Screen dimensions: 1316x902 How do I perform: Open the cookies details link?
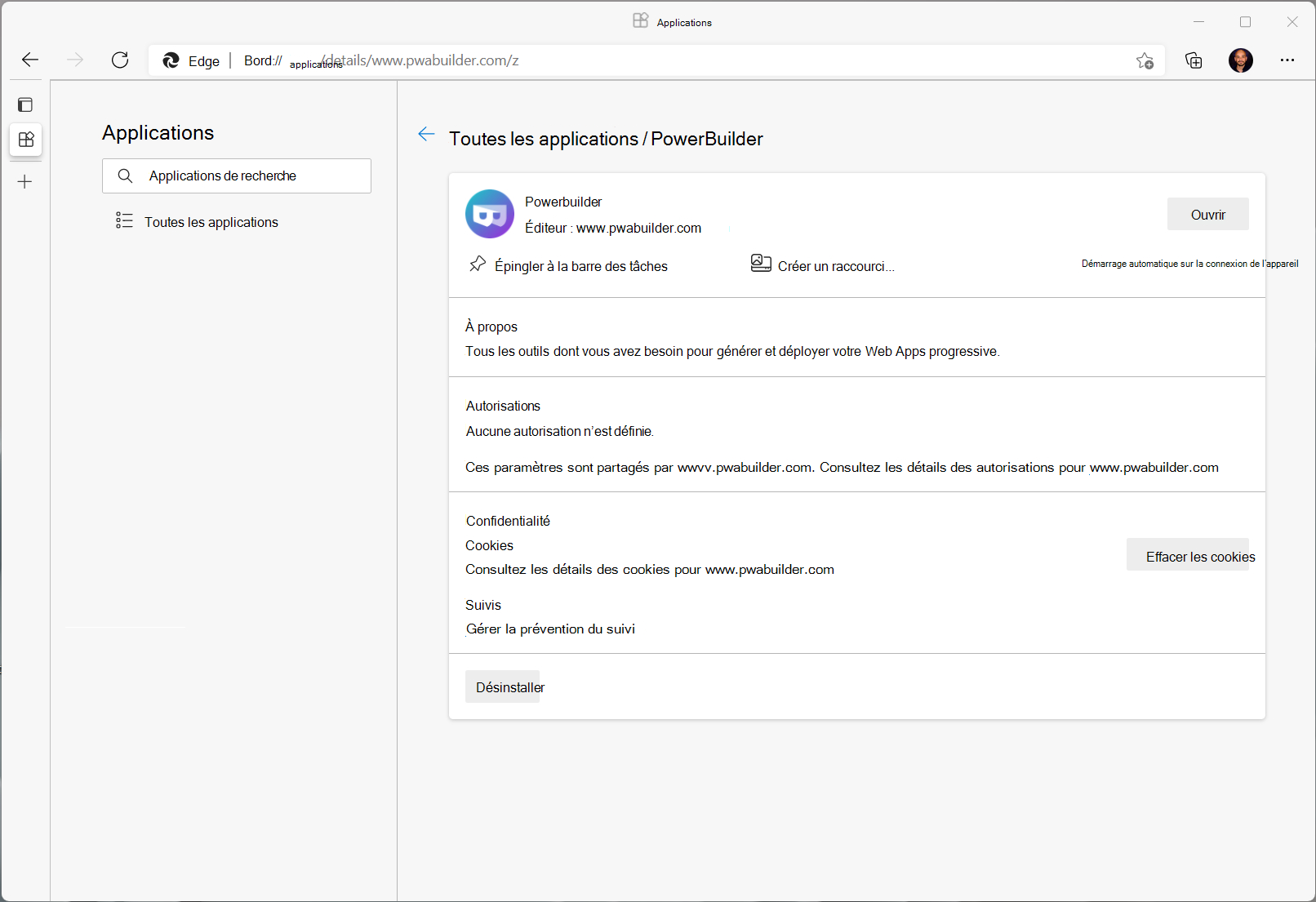pos(650,570)
